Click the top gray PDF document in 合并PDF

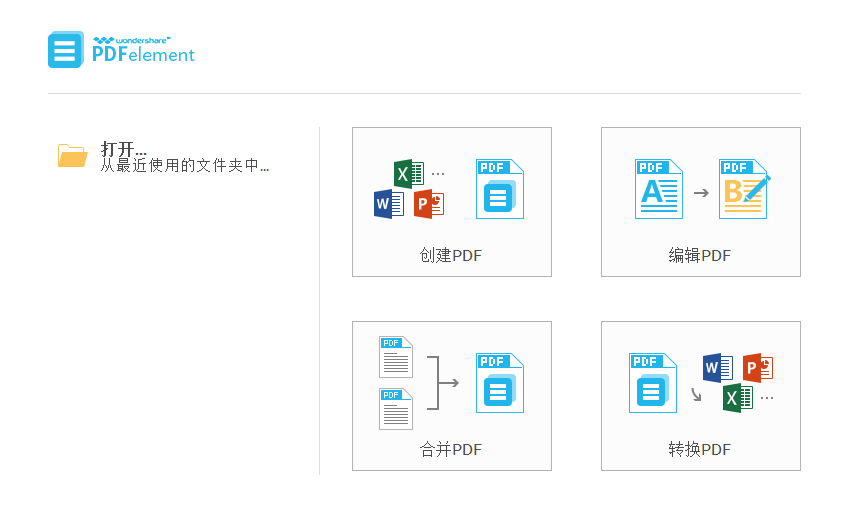[x=396, y=357]
